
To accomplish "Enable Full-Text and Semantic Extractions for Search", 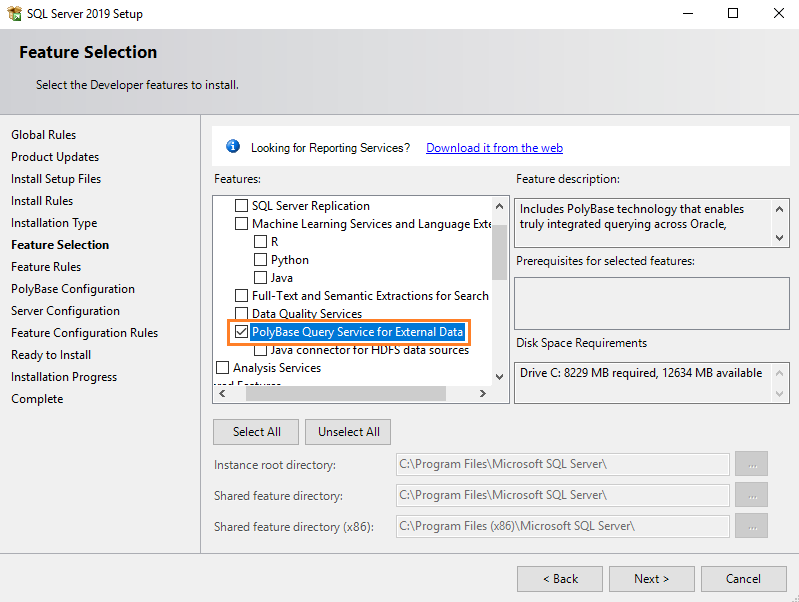I will pyautogui.click(x=241, y=296).
